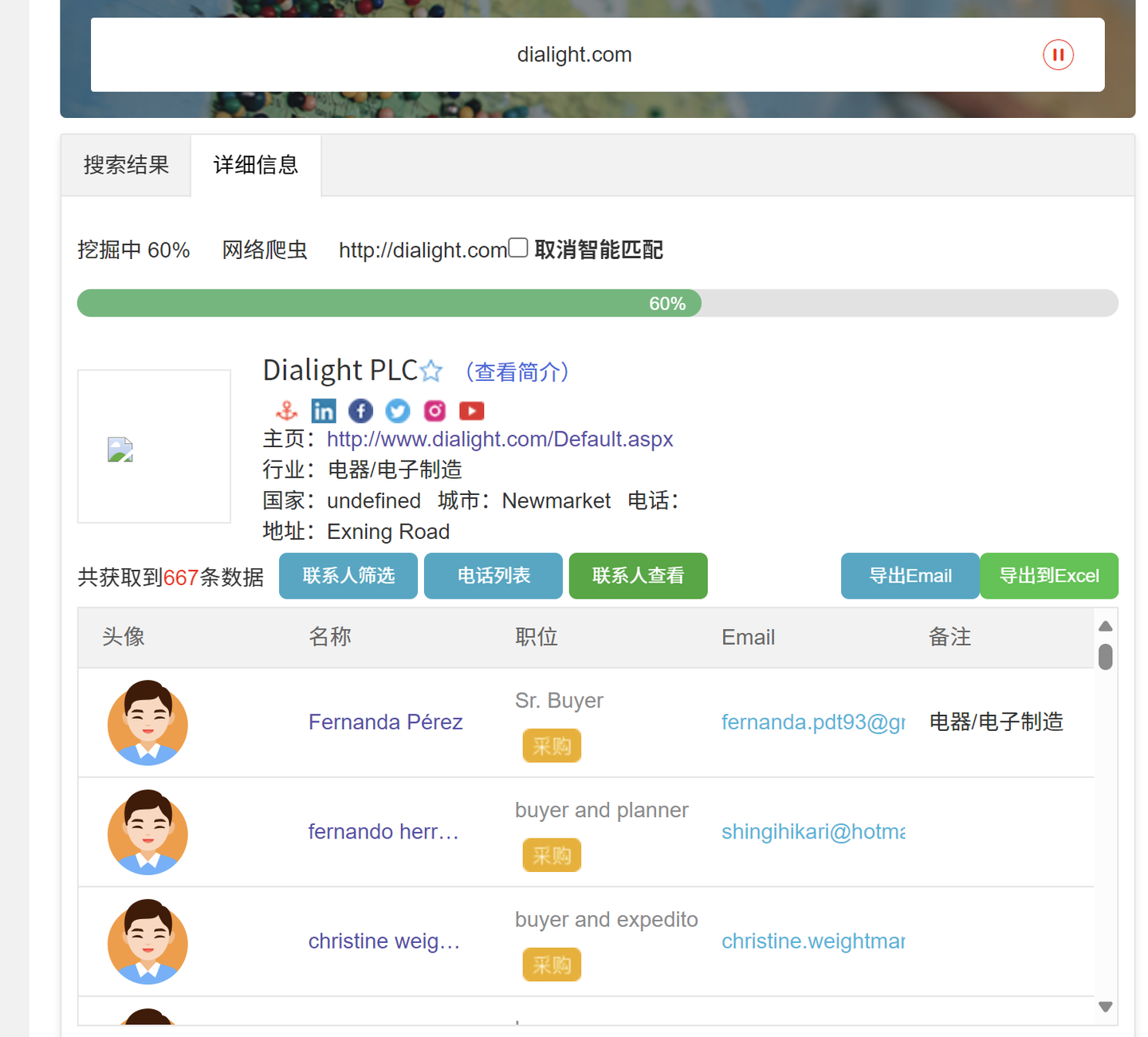Click the broken company logo image
Screen dimensions: 1148x1037
120,450
